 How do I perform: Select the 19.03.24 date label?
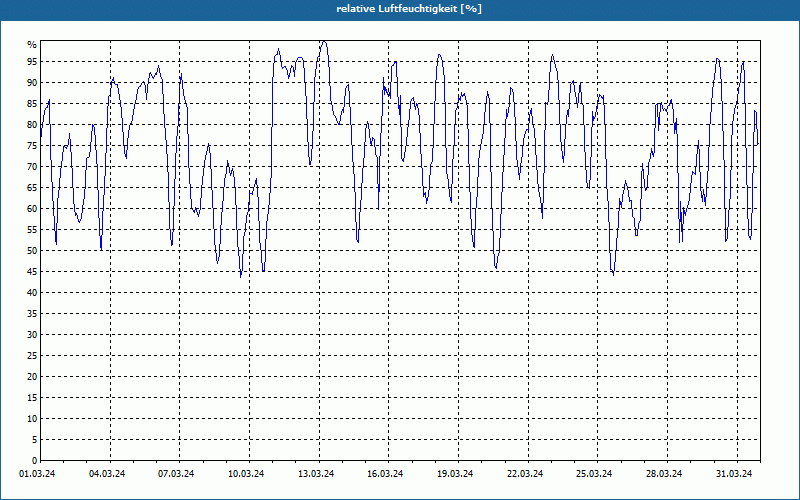pyautogui.click(x=455, y=474)
